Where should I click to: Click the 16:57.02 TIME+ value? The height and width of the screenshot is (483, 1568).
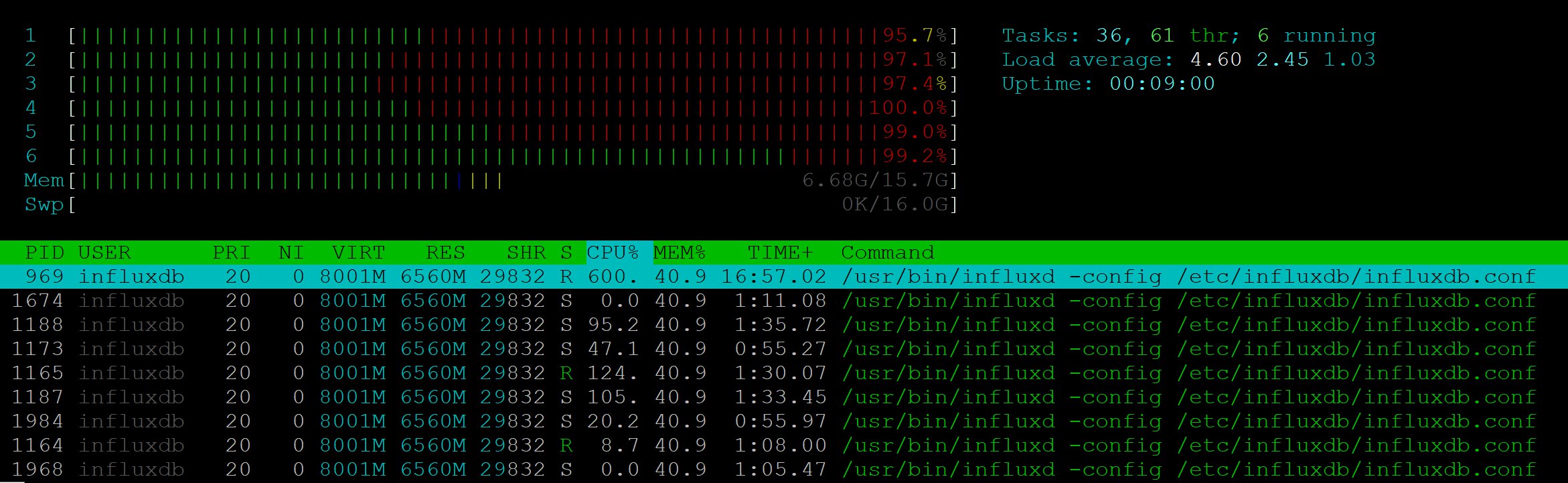(x=773, y=277)
